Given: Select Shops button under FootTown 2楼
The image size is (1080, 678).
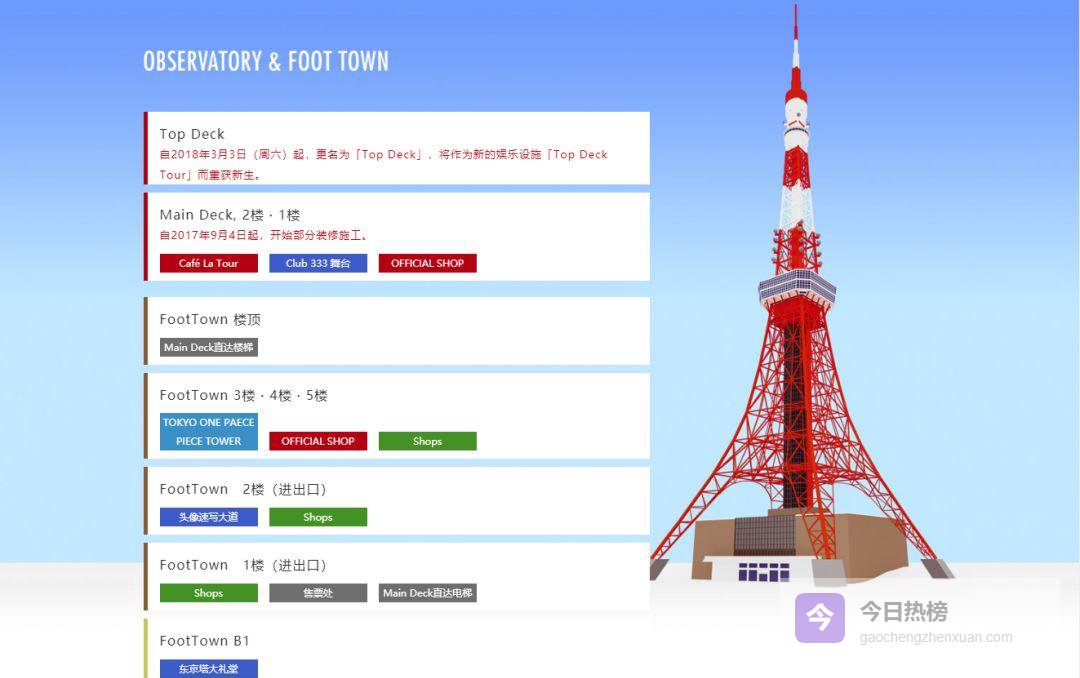Looking at the screenshot, I should (318, 517).
